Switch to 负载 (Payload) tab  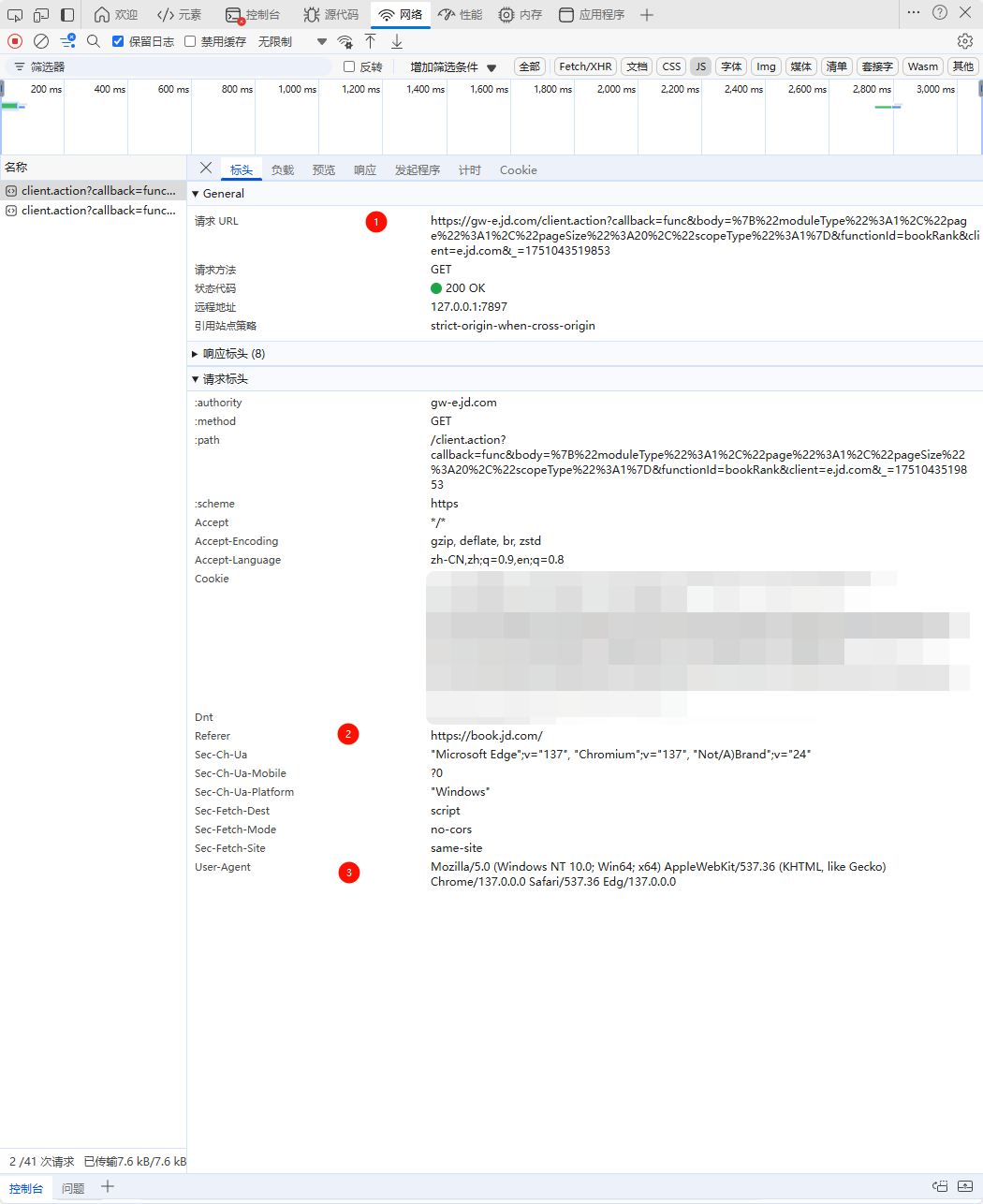(283, 169)
